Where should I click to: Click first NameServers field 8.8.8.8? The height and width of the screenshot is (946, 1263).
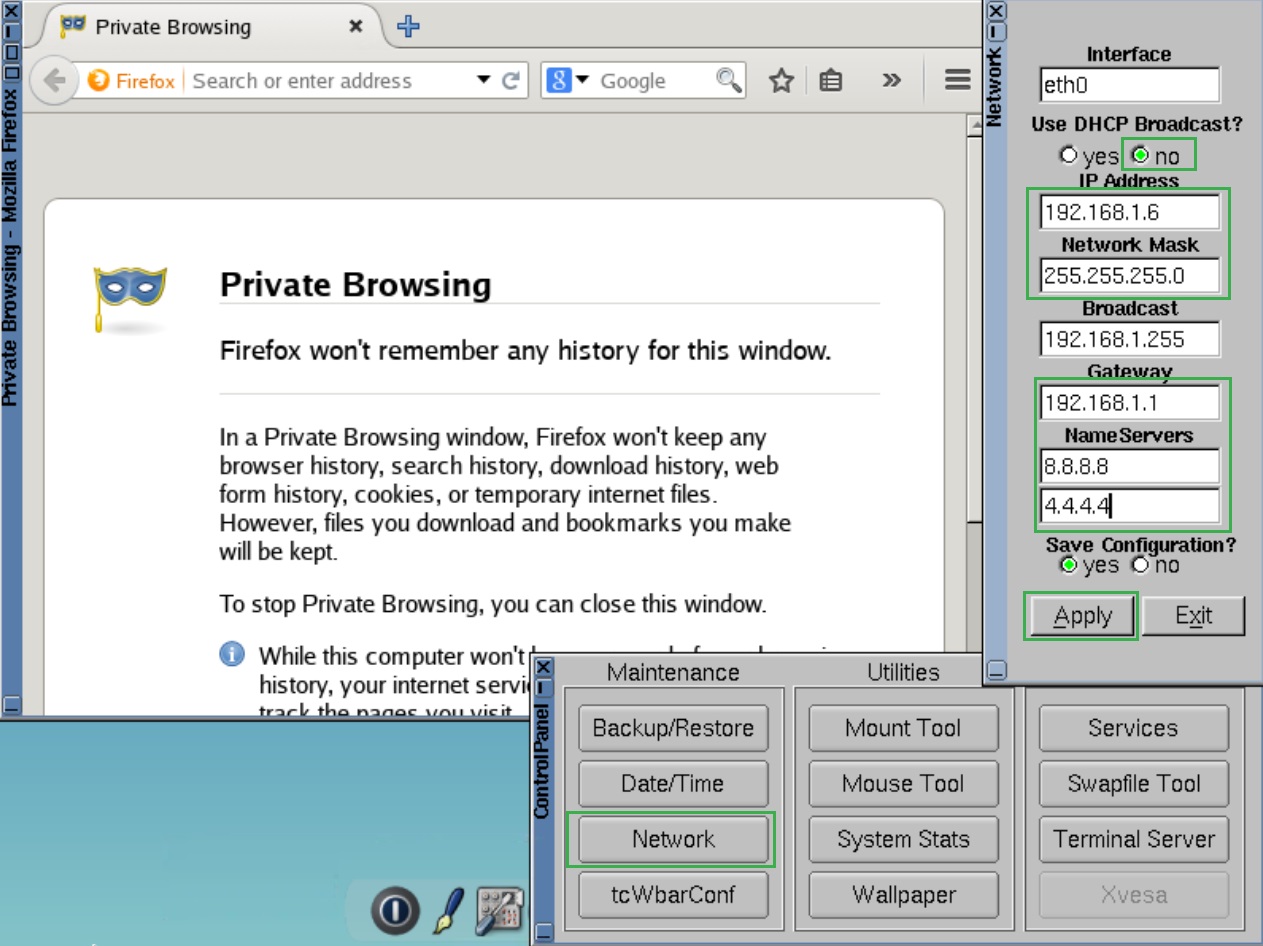pyautogui.click(x=1129, y=466)
